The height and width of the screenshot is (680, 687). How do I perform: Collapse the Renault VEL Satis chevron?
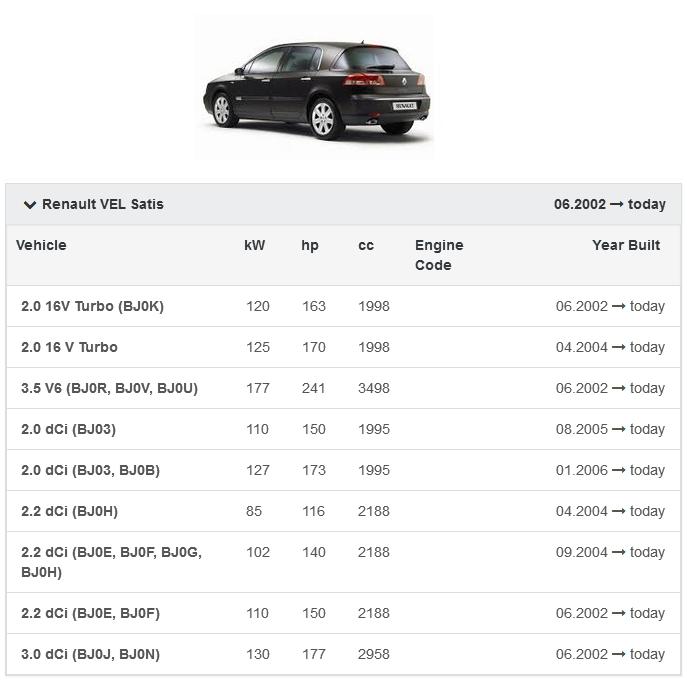tap(30, 205)
